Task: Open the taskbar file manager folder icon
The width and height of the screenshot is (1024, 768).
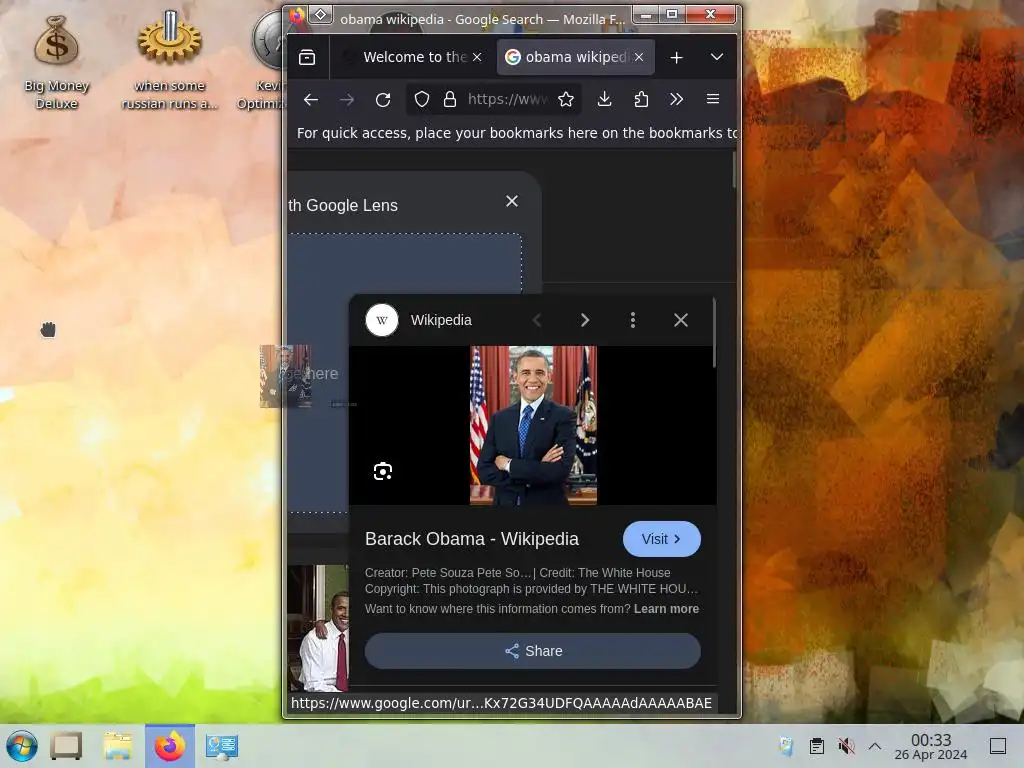Action: coord(118,746)
